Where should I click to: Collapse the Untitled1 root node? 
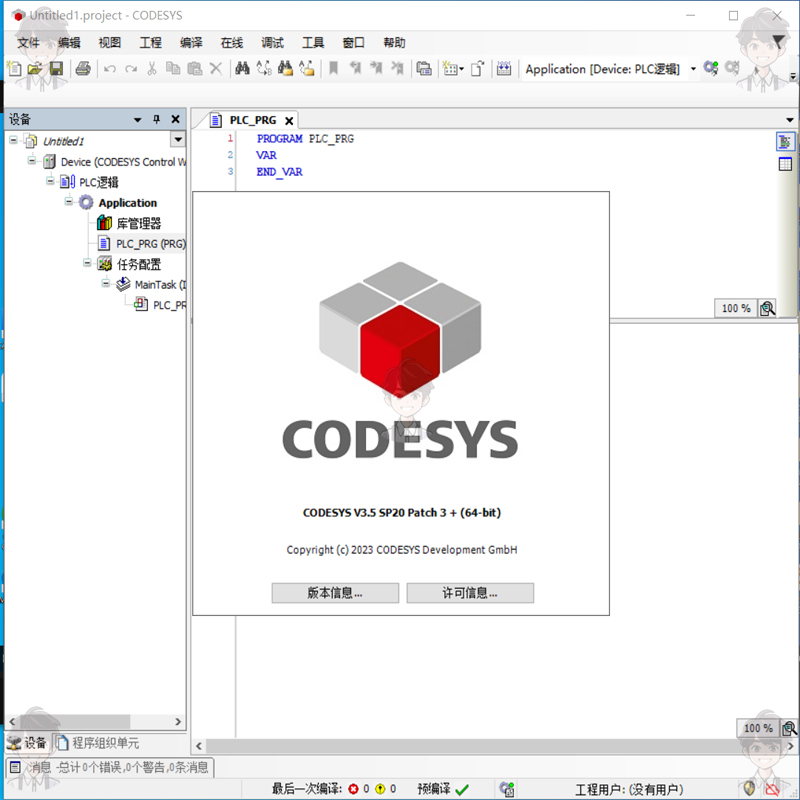pos(13,140)
